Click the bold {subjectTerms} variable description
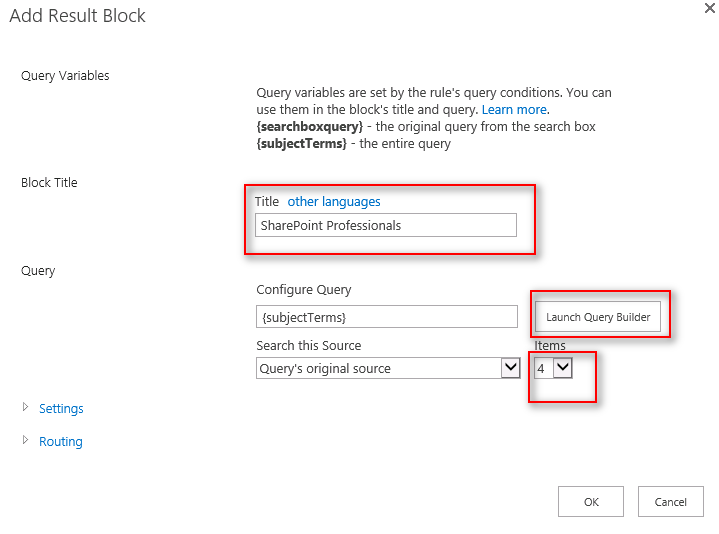 coord(301,144)
